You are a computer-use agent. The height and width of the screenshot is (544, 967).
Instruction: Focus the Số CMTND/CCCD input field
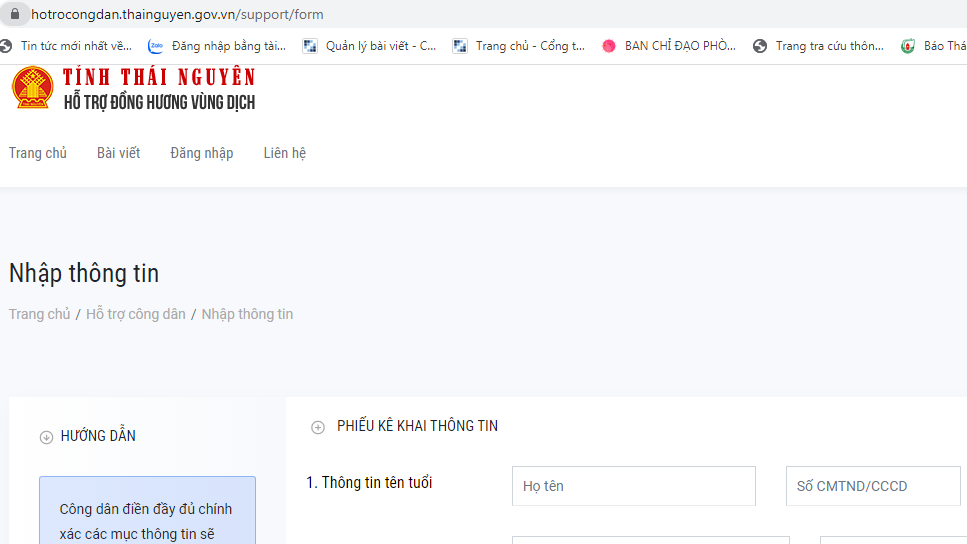(873, 486)
